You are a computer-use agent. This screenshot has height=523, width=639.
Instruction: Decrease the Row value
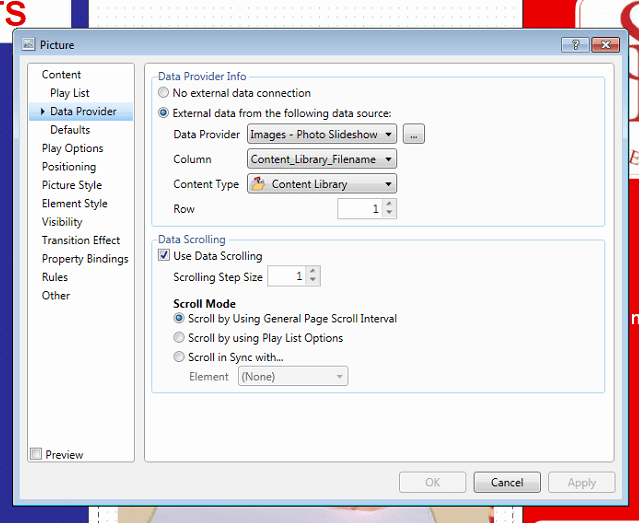[389, 213]
